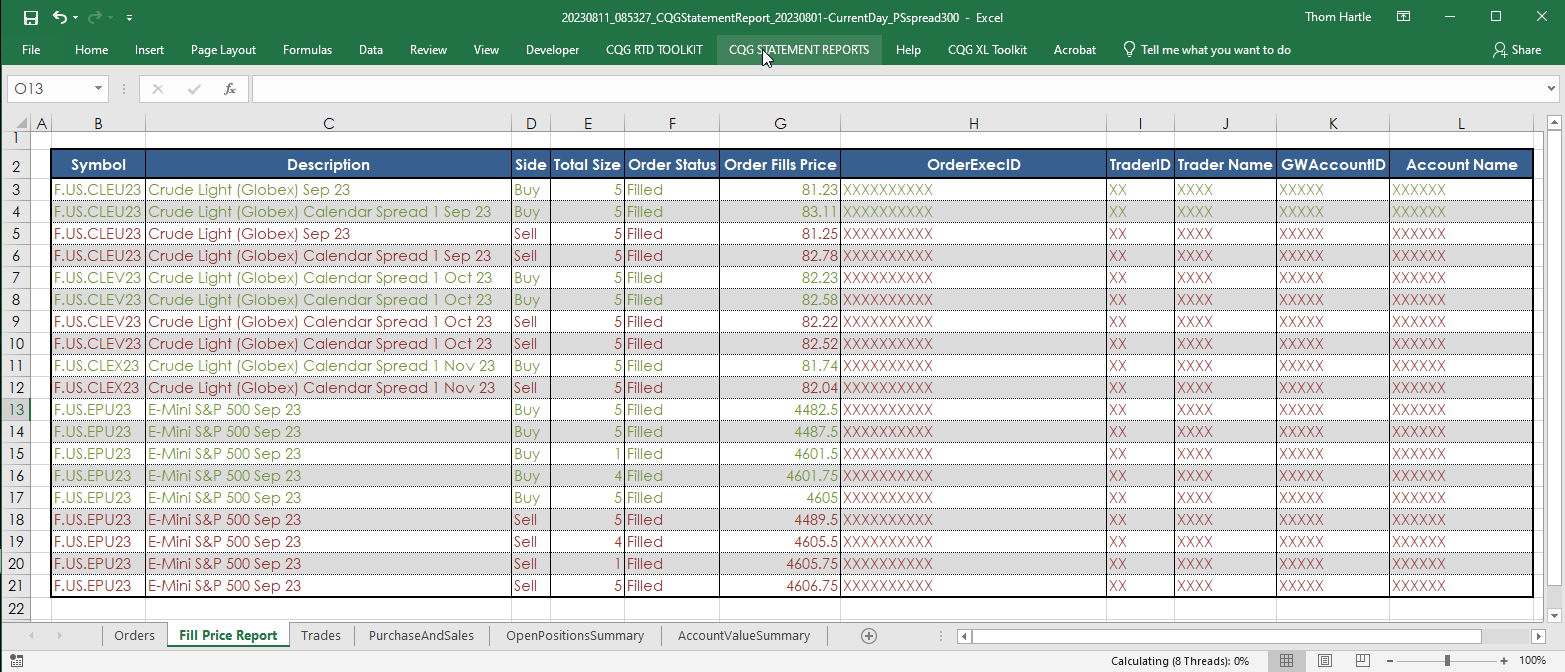Viewport: 1565px width, 672px height.
Task: Select the OrderExecID header cell
Action: tap(973, 165)
